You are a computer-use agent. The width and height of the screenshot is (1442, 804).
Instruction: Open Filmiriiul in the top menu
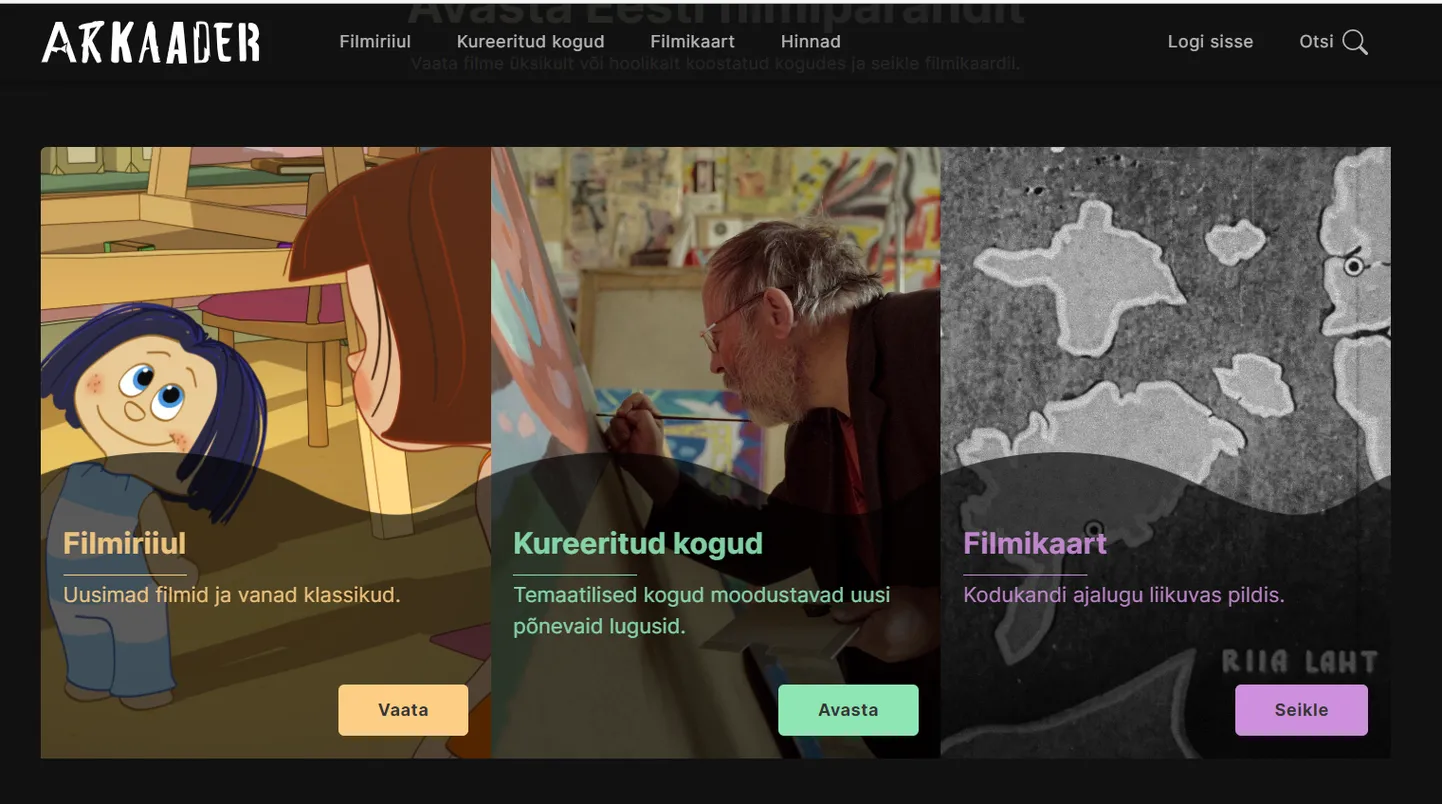(375, 42)
